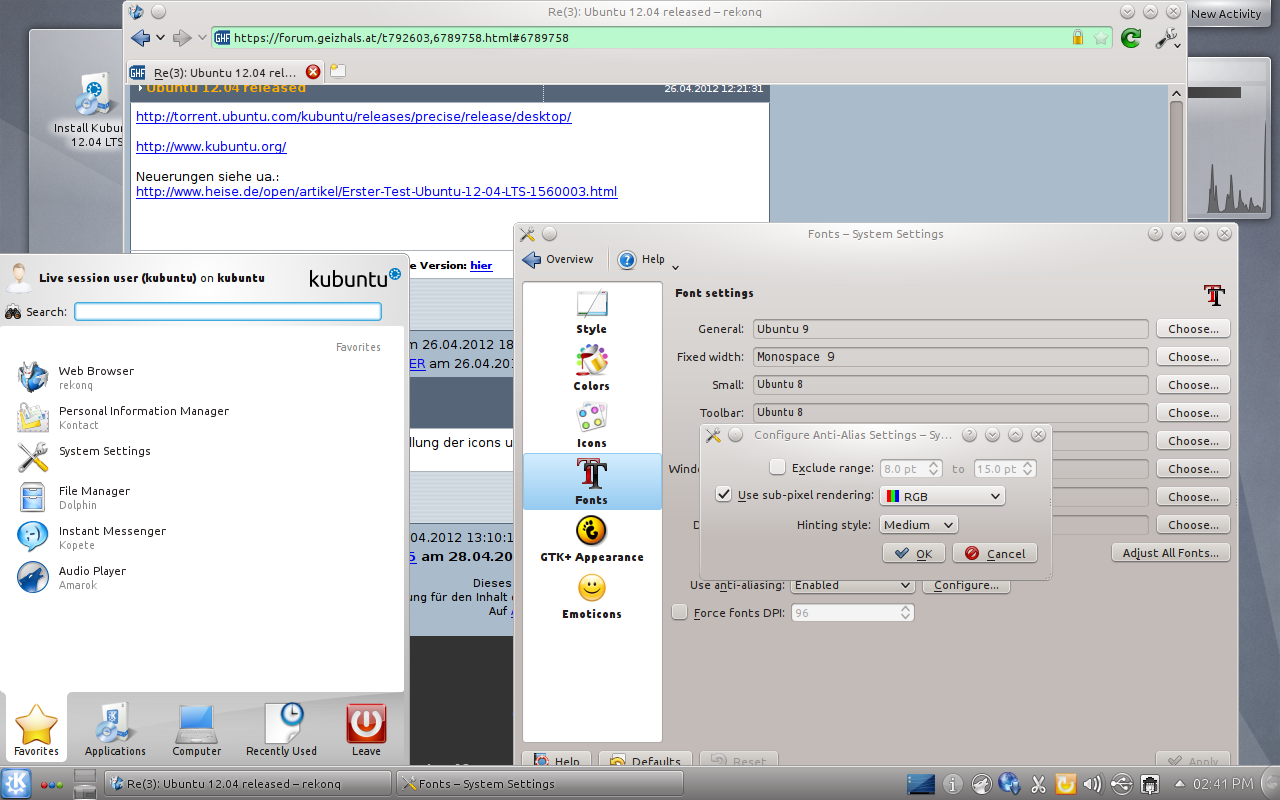Cancel the anti-alias settings dialog
1280x800 pixels.
click(x=995, y=553)
